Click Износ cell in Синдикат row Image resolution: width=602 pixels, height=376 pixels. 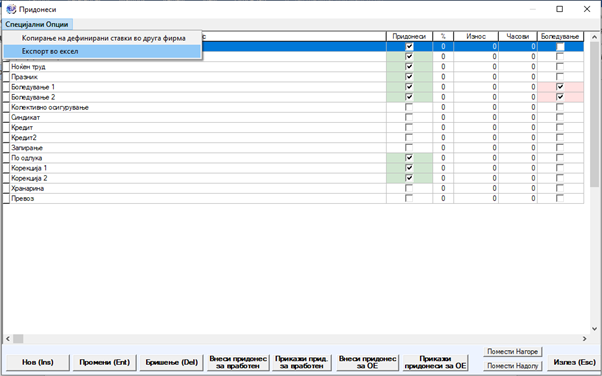[476, 117]
